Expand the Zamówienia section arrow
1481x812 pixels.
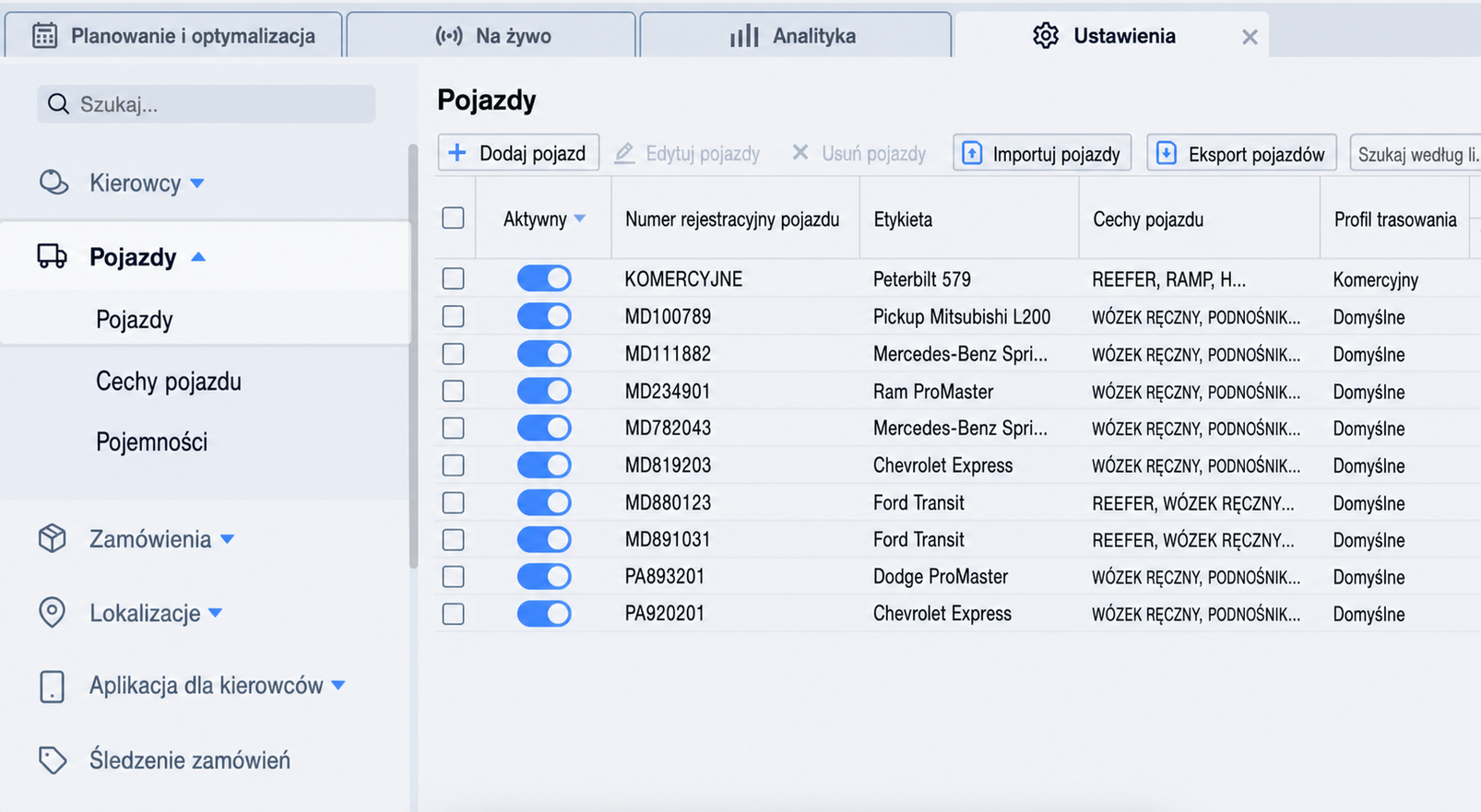[x=228, y=539]
